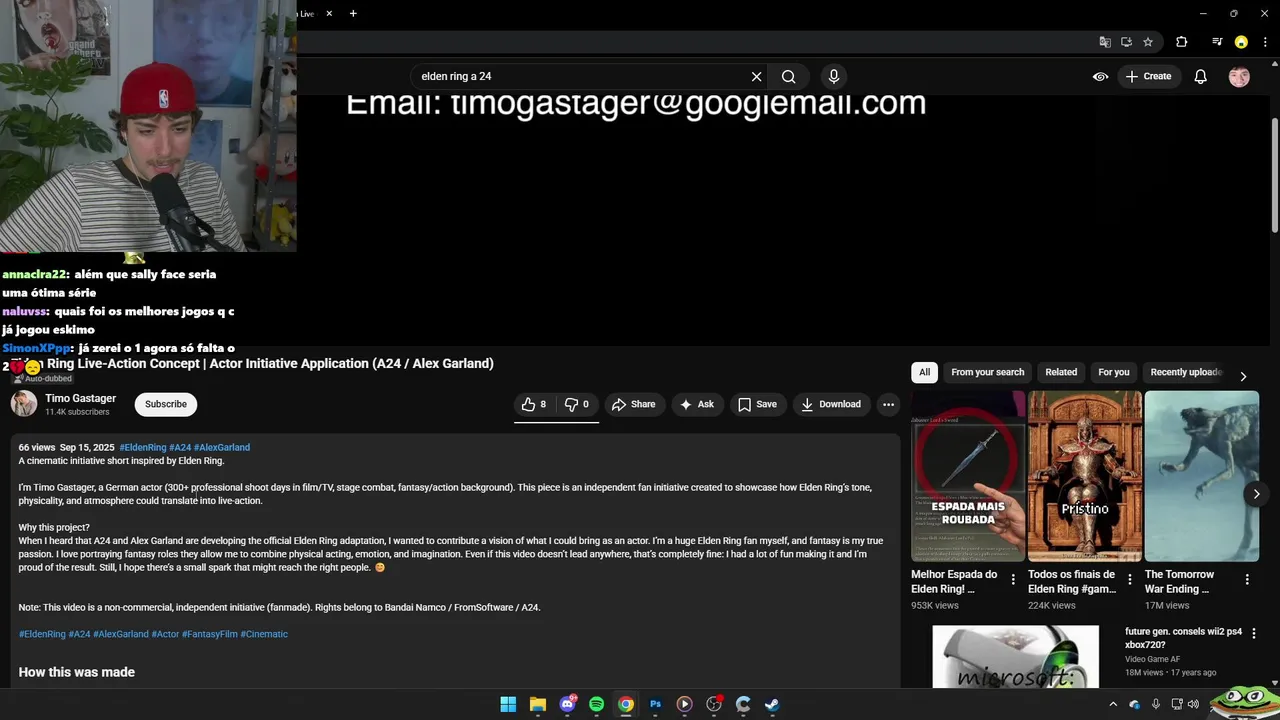
Task: Open Spotify from taskbar
Action: click(597, 704)
